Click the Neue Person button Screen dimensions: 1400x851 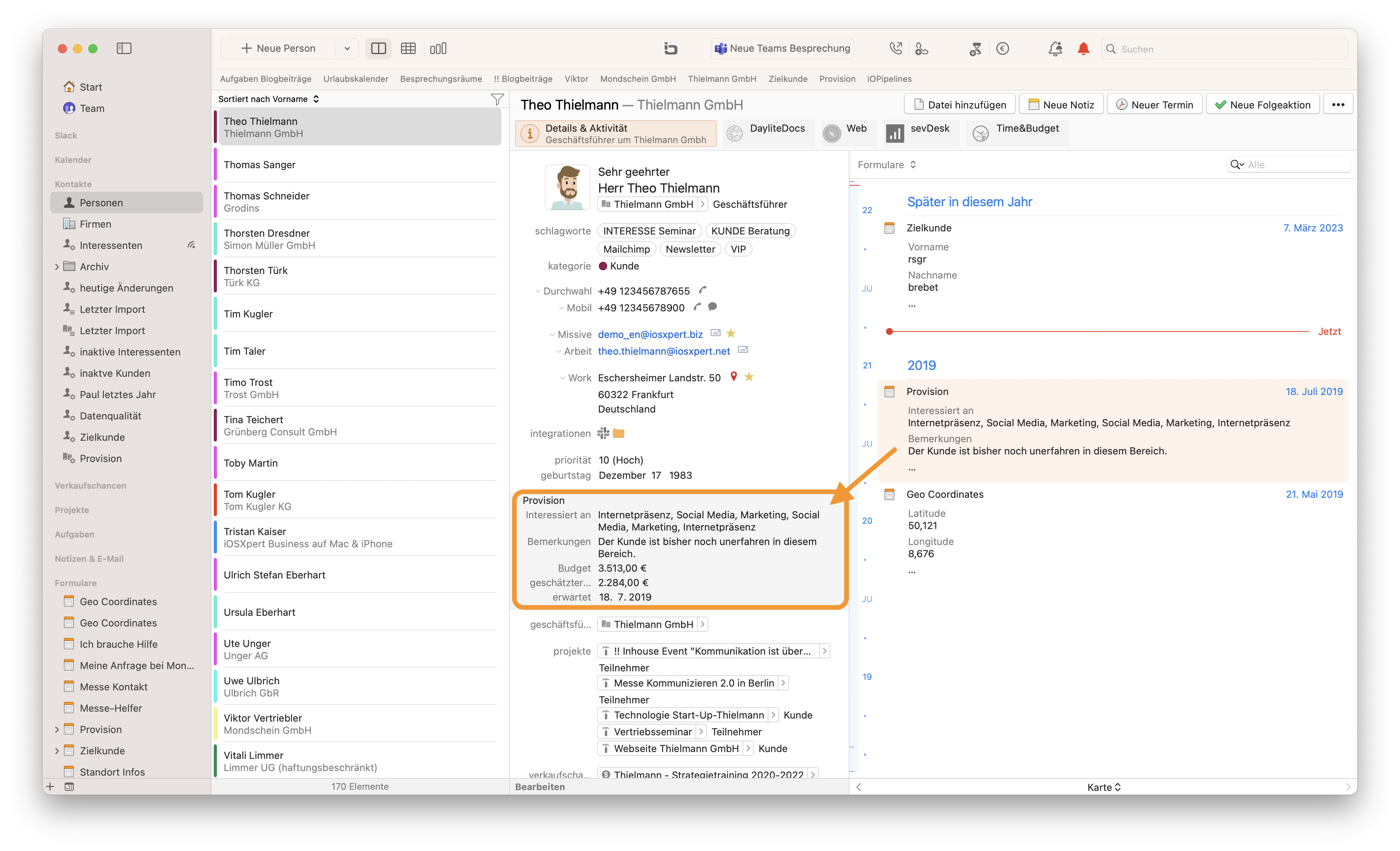point(278,48)
